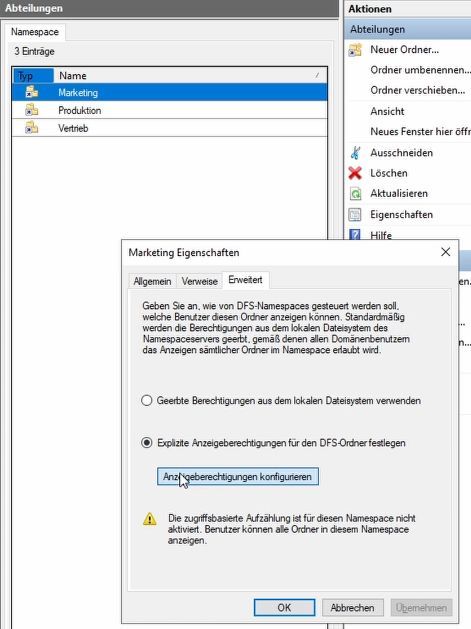Switch to the Verweise tab
Screen dimensions: 471x629
tap(199, 281)
